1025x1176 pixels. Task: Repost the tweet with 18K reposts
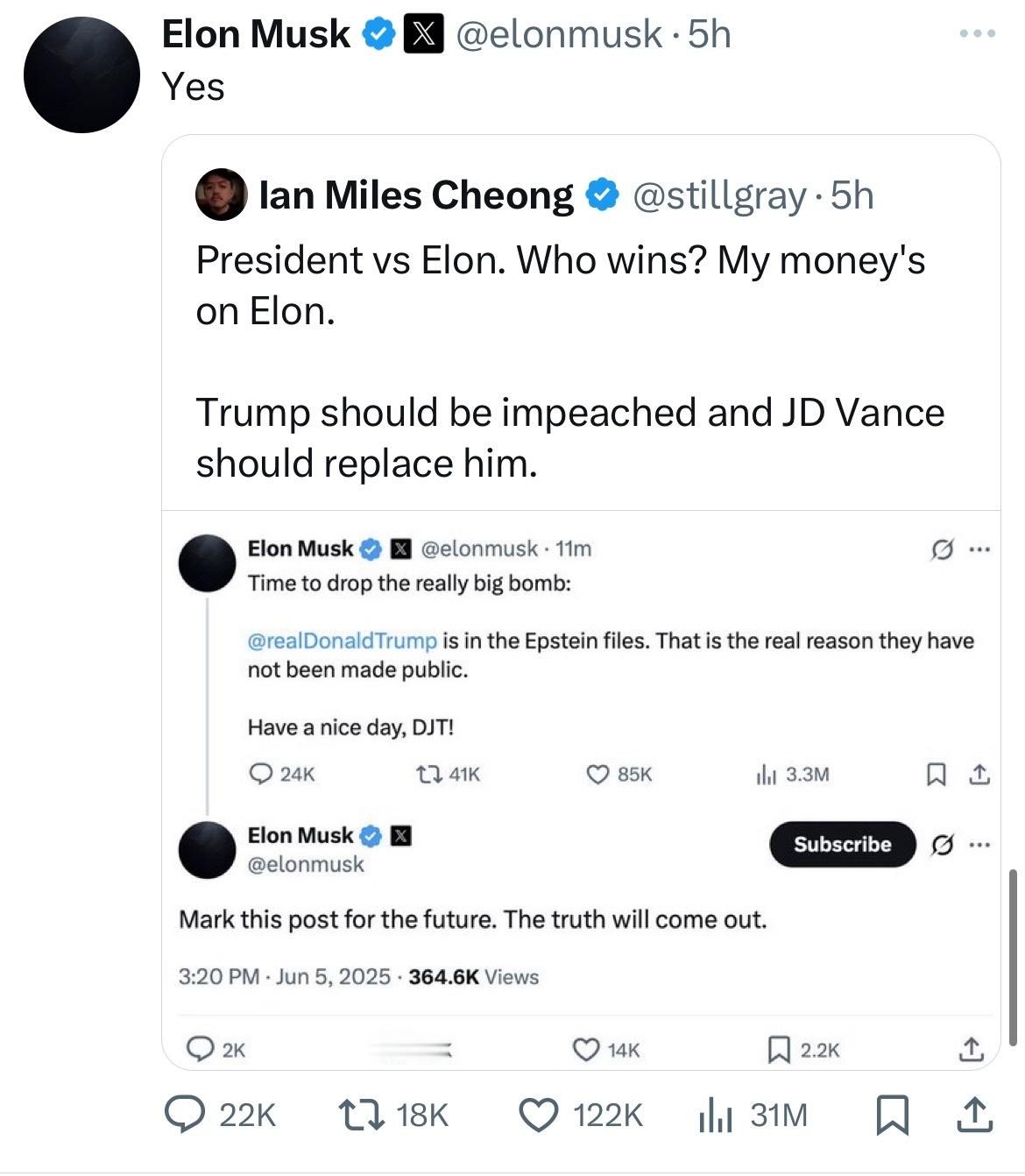point(357,1116)
